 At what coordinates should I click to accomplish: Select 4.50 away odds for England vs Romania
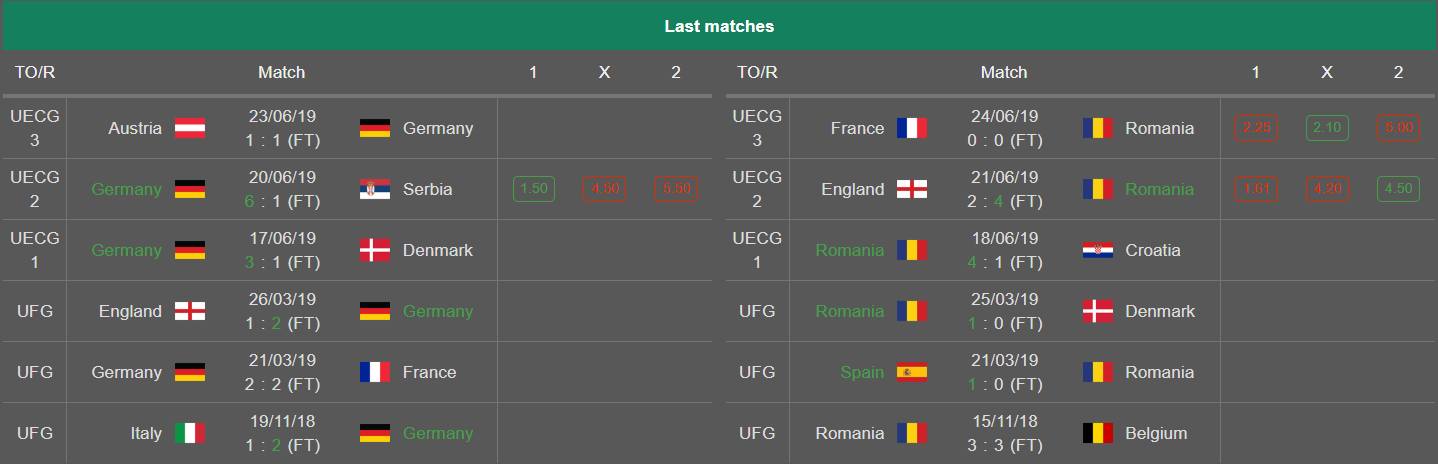[1398, 189]
